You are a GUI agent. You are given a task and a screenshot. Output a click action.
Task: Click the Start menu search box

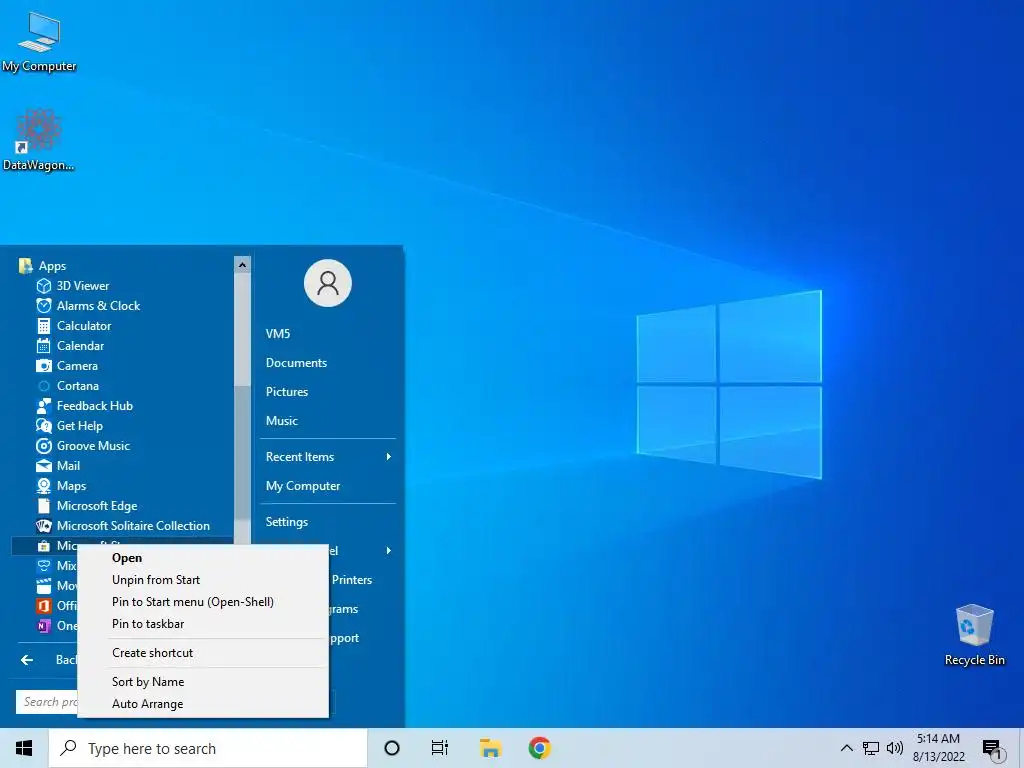coord(47,702)
